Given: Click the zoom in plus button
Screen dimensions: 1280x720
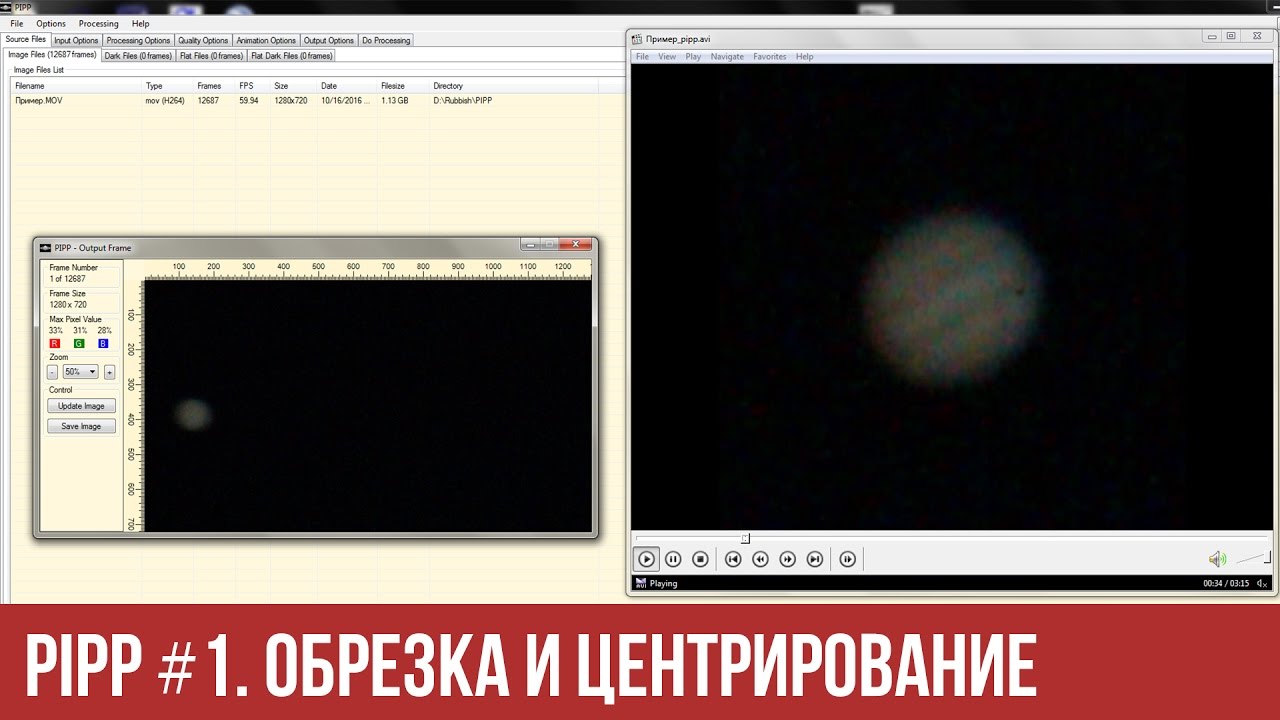Looking at the screenshot, I should coord(109,372).
